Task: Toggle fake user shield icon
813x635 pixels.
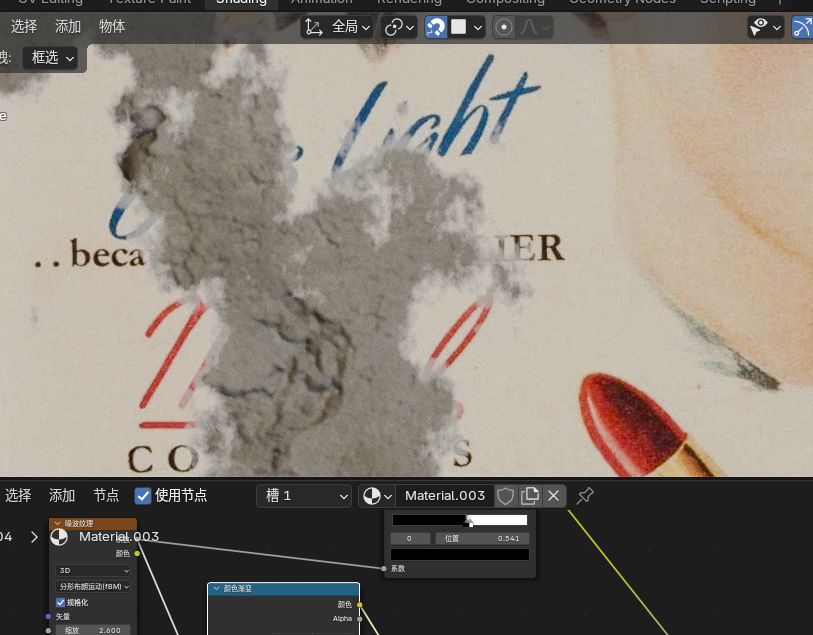Action: click(505, 496)
